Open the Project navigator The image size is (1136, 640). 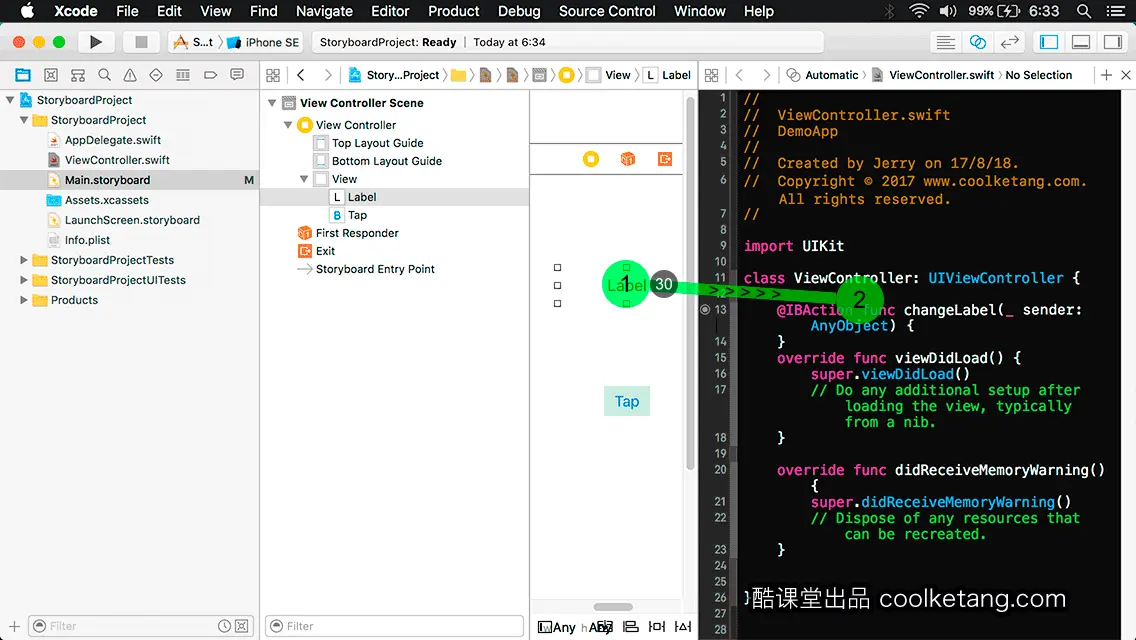[23, 75]
